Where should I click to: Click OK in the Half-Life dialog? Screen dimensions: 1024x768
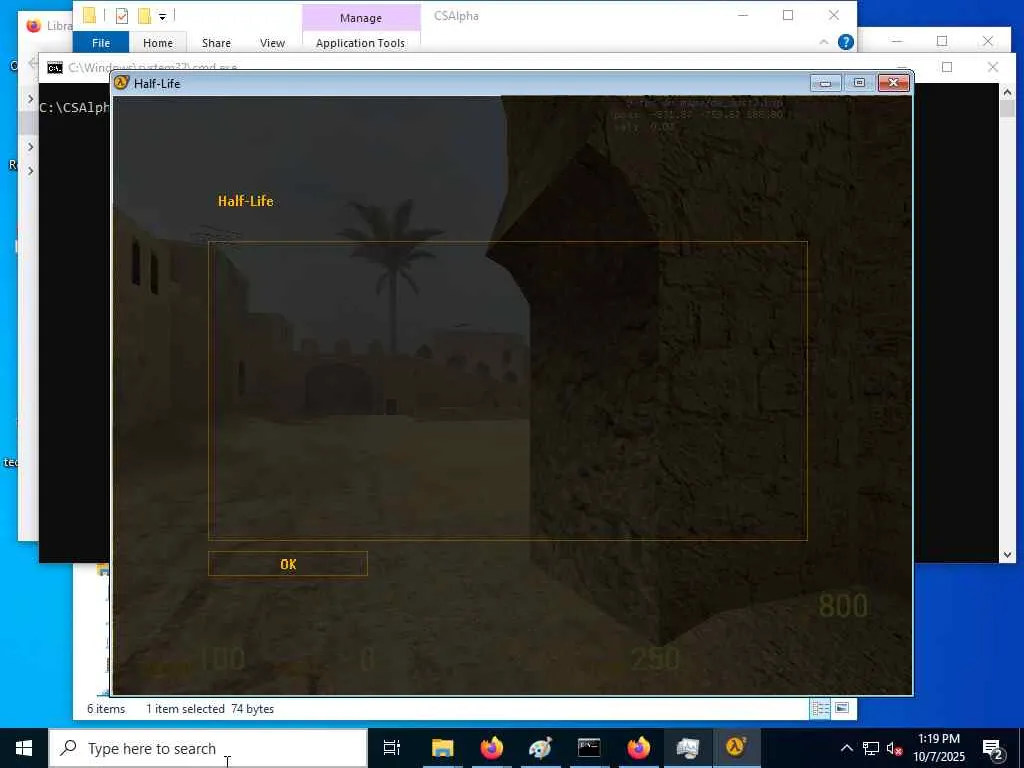point(288,564)
